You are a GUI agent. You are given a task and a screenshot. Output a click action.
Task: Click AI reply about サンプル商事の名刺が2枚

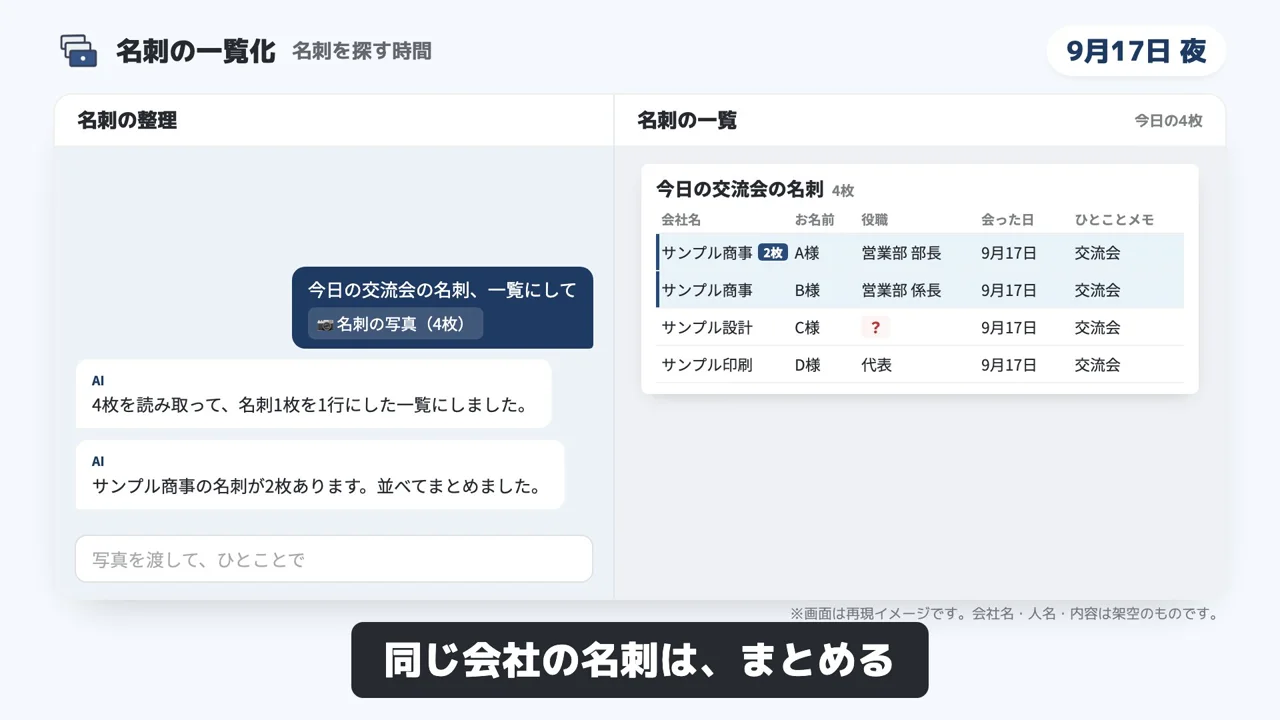pos(320,475)
